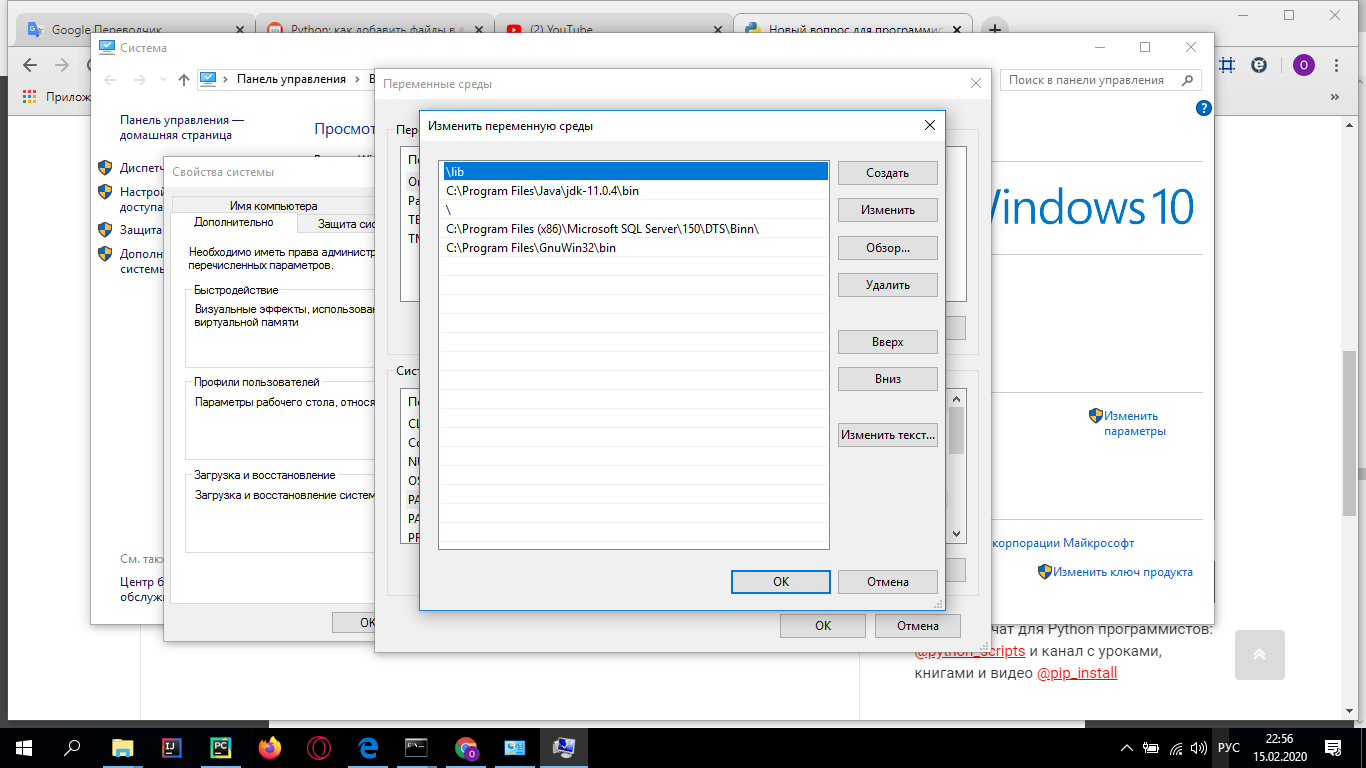Open Chrome three-dot menu
Screen dimensions: 1366x768
coord(1338,65)
